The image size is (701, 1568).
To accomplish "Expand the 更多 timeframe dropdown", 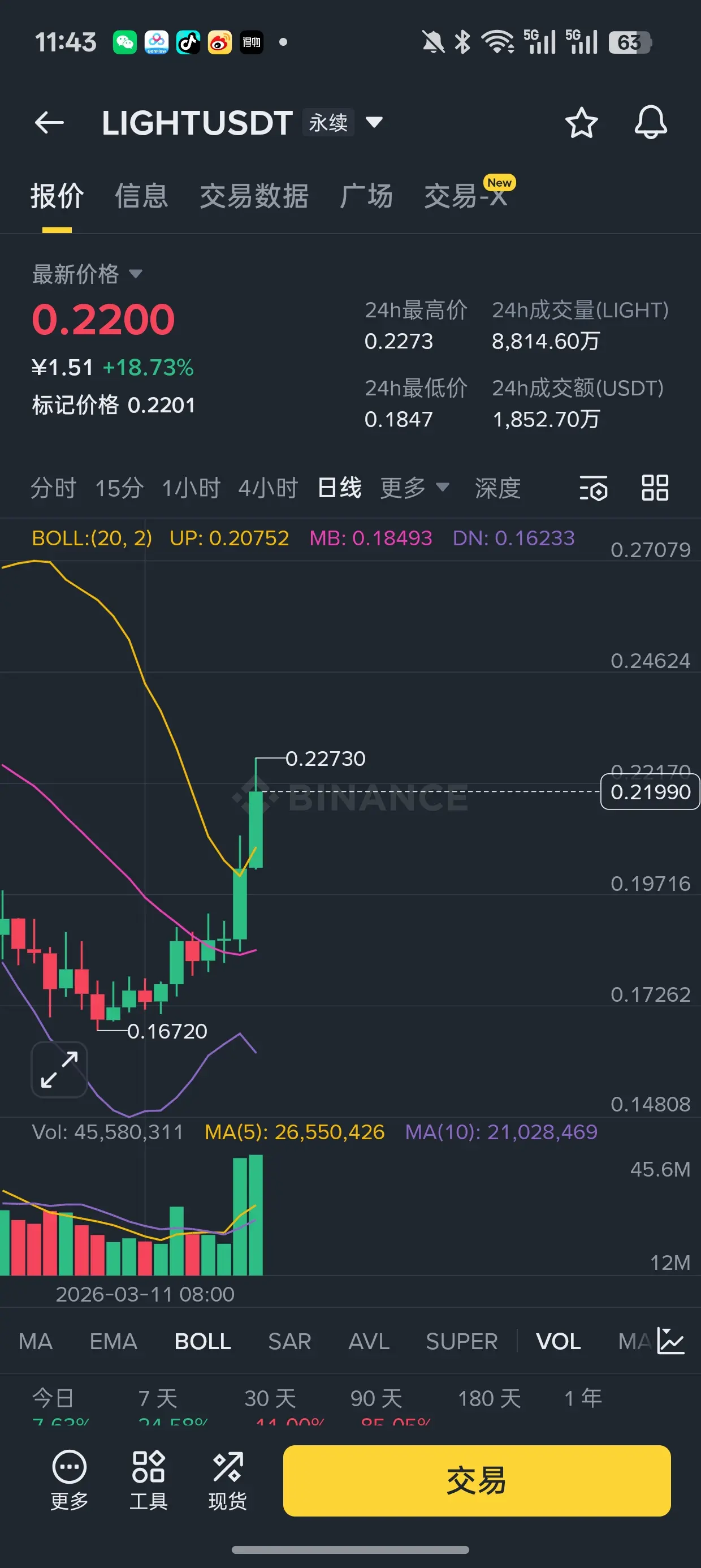I will 414,488.
